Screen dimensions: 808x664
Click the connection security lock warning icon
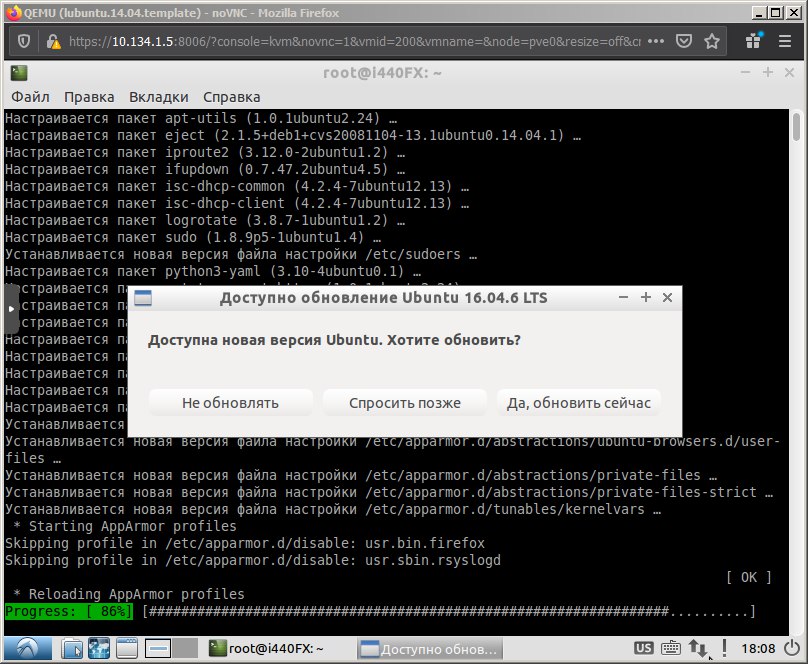[x=53, y=41]
